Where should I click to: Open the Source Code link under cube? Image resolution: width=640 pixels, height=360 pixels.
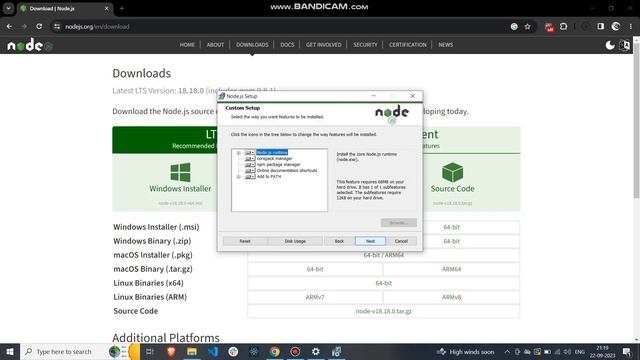[452, 189]
